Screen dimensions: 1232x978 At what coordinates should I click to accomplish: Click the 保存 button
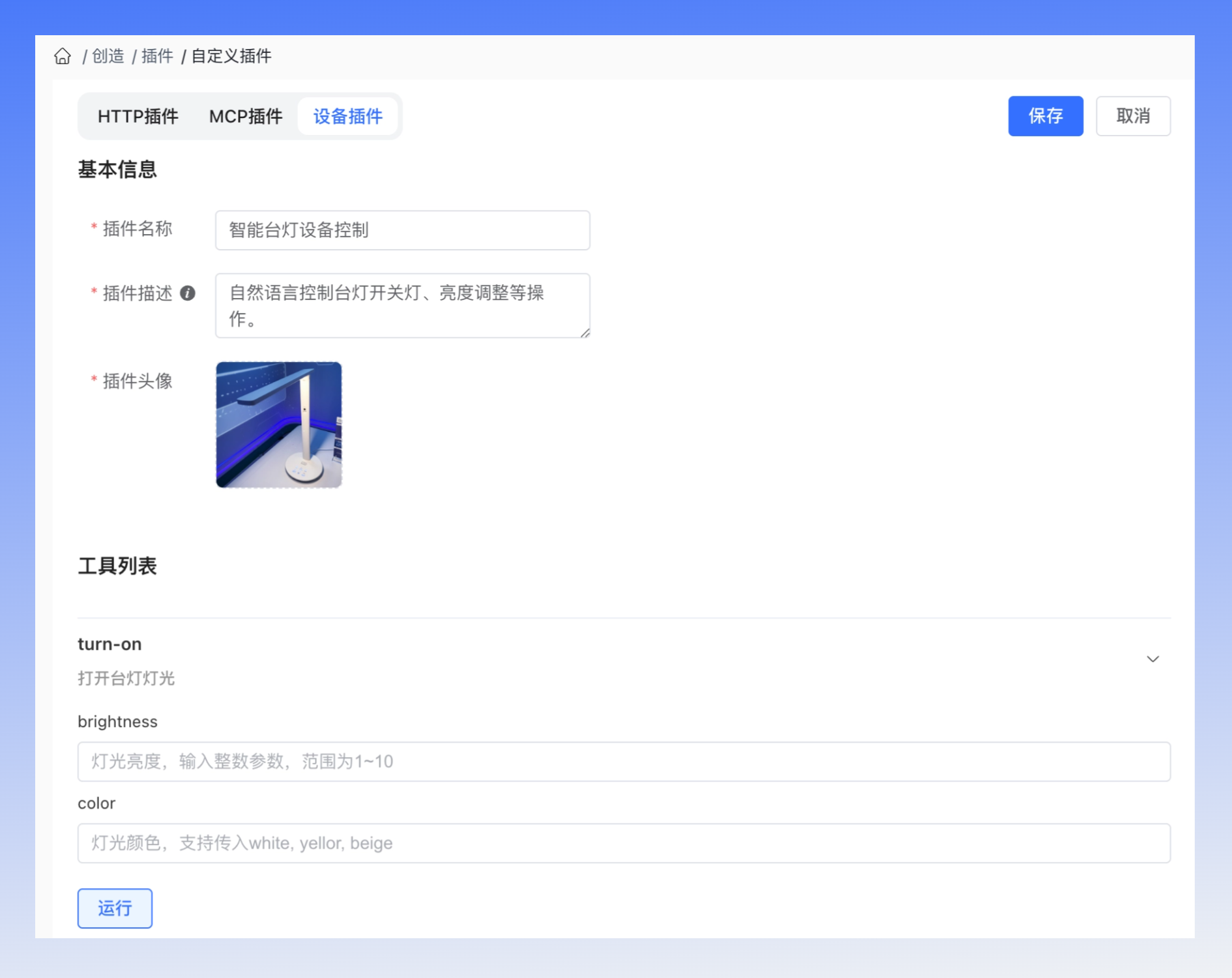tap(1046, 116)
